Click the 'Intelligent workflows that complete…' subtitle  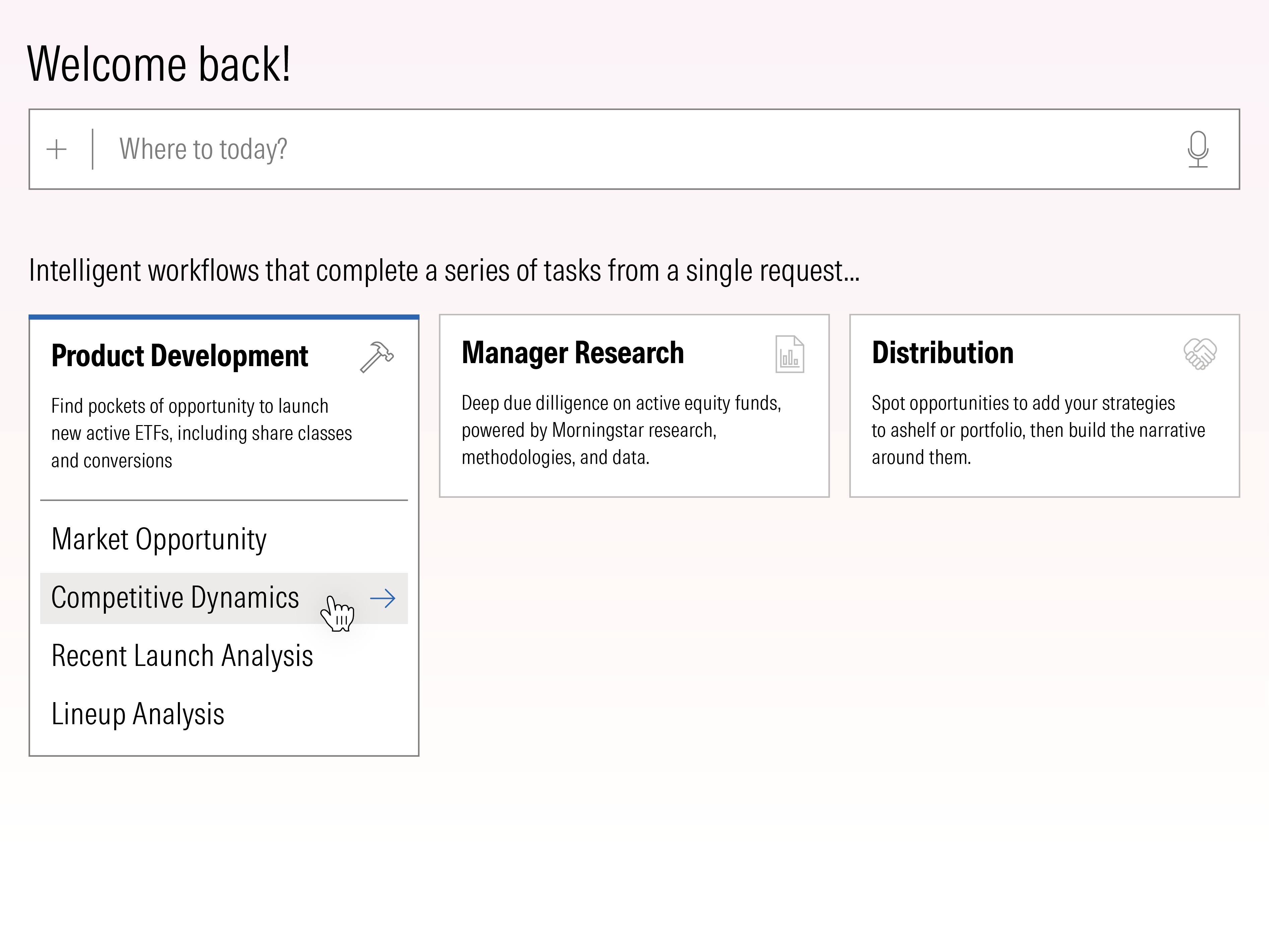(444, 271)
